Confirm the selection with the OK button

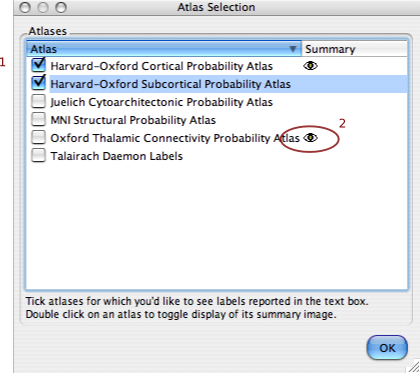pos(387,348)
